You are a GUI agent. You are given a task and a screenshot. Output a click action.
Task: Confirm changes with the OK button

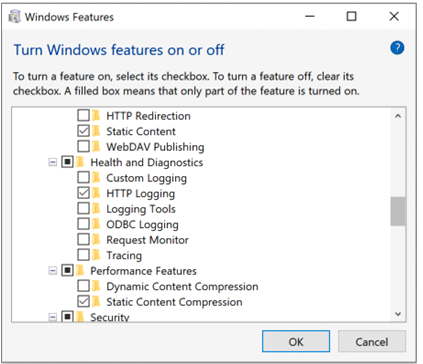[296, 341]
